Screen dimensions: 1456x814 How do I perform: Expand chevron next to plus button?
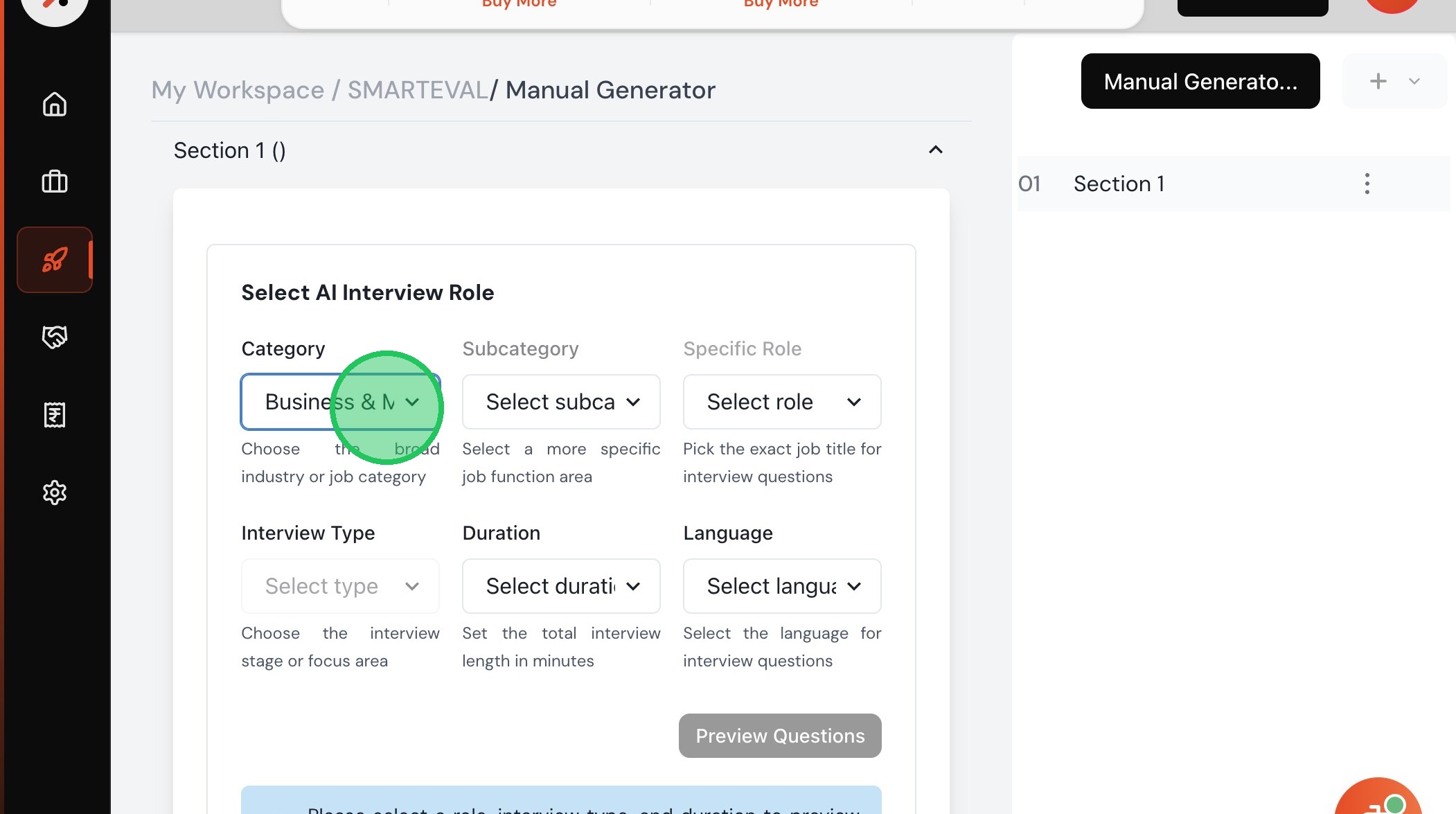1414,81
